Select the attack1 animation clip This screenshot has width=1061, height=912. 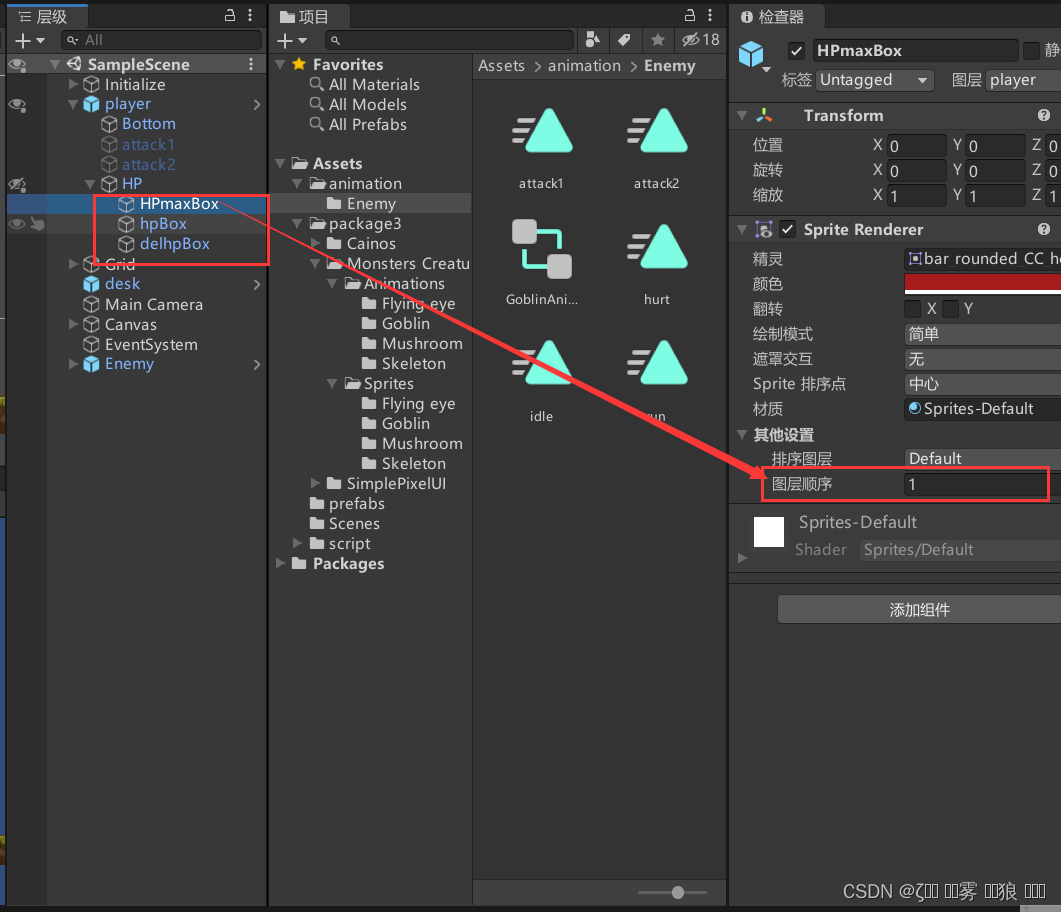(x=541, y=148)
